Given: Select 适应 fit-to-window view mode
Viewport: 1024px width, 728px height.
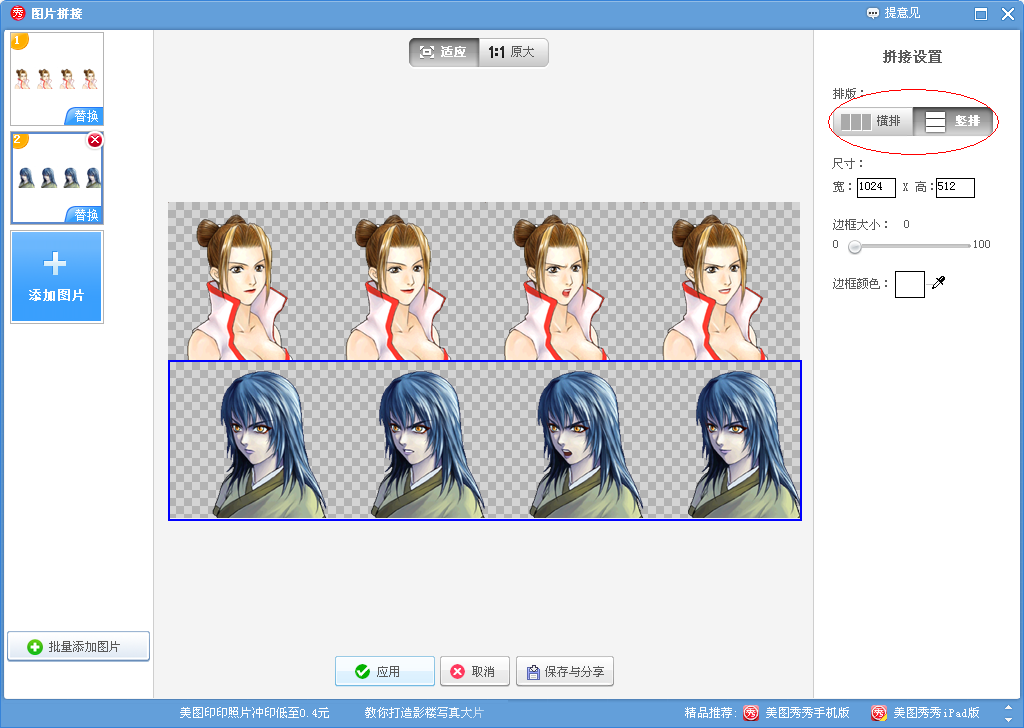Looking at the screenshot, I should (444, 52).
